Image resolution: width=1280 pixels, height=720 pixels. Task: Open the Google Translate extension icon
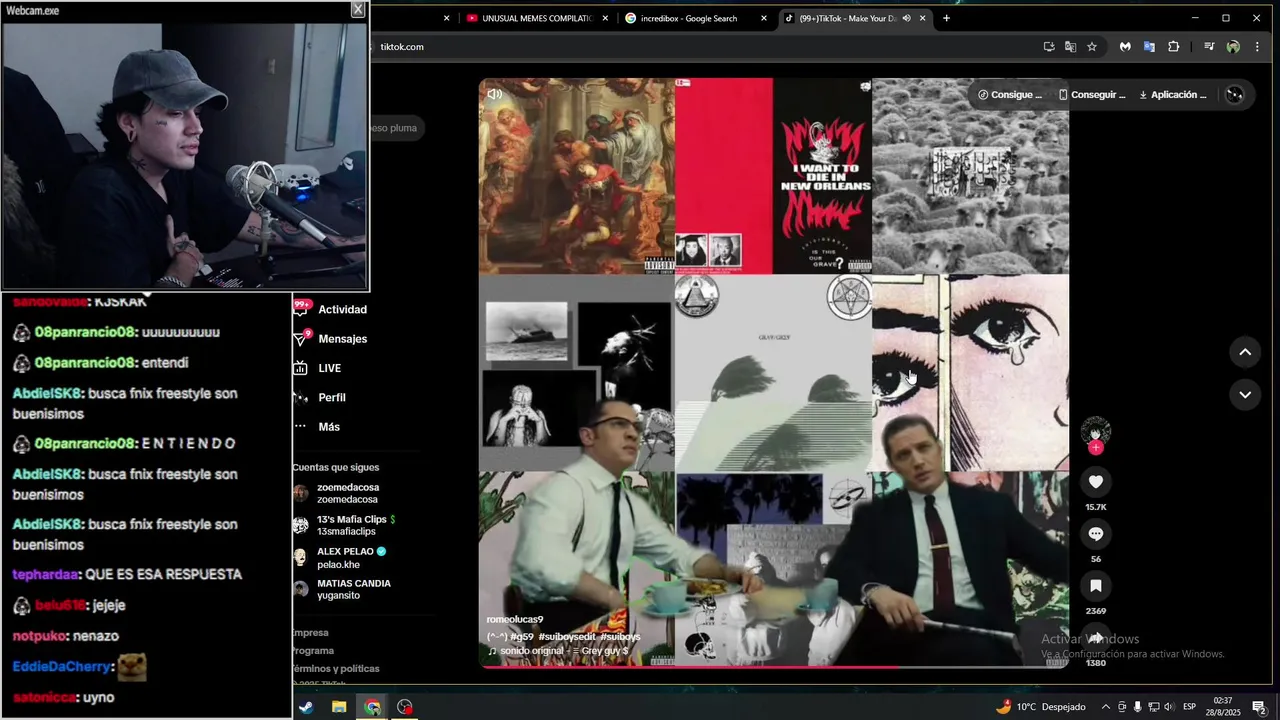[x=1149, y=47]
